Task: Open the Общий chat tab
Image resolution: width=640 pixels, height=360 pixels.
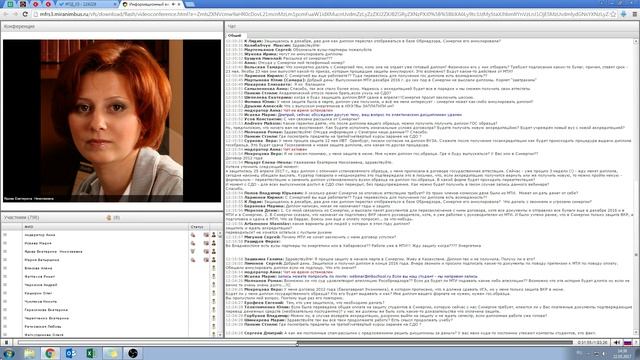Action: (234, 36)
